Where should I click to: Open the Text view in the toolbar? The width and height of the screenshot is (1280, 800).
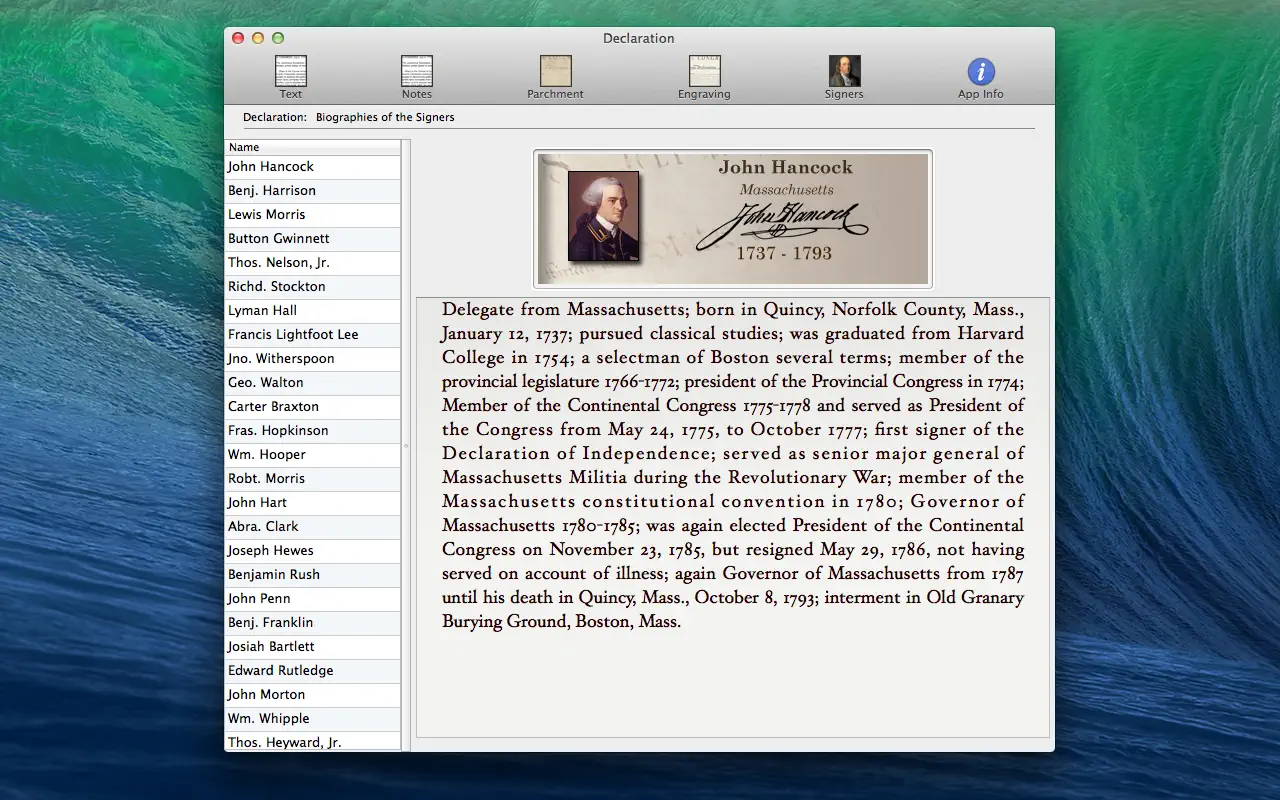coord(290,75)
